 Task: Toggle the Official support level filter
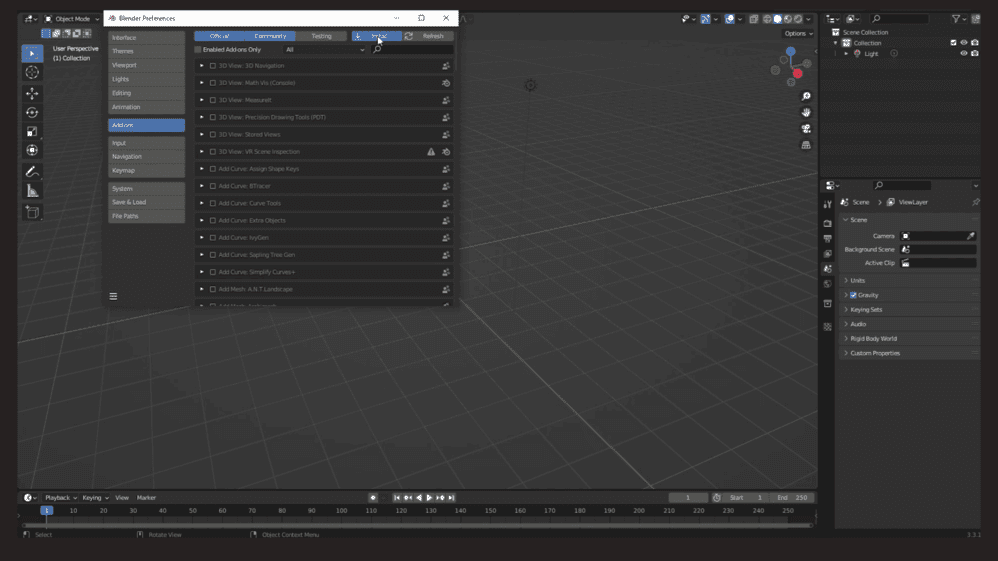(220, 36)
